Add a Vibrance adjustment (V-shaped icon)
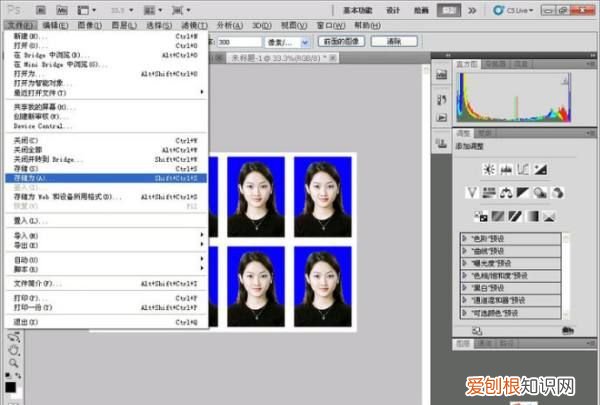Image resolution: width=600 pixels, height=405 pixels. coord(472,192)
